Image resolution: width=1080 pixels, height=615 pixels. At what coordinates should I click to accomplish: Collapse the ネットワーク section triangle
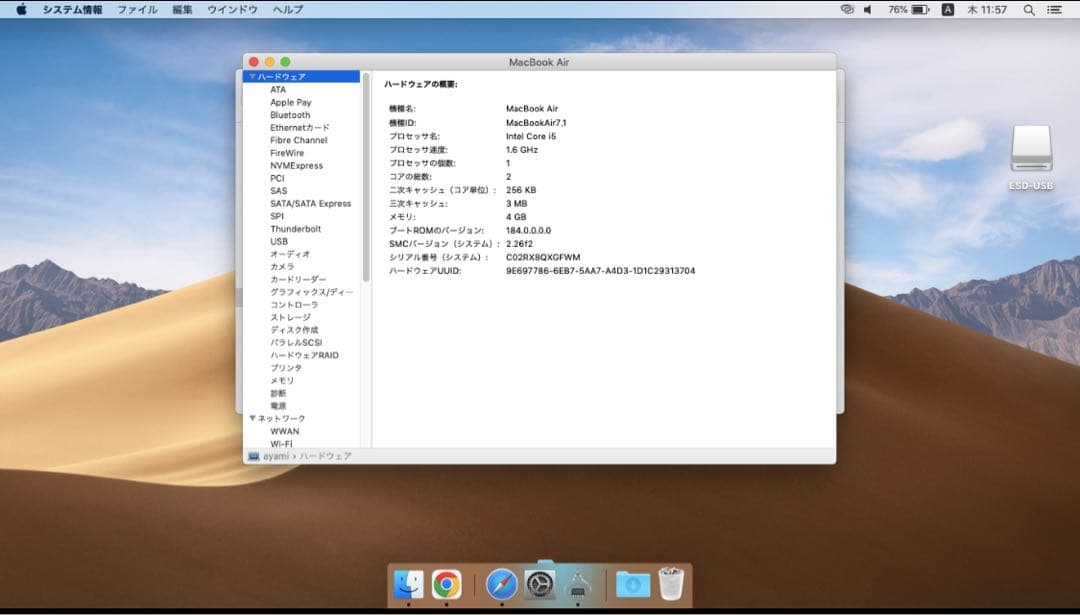pos(252,418)
